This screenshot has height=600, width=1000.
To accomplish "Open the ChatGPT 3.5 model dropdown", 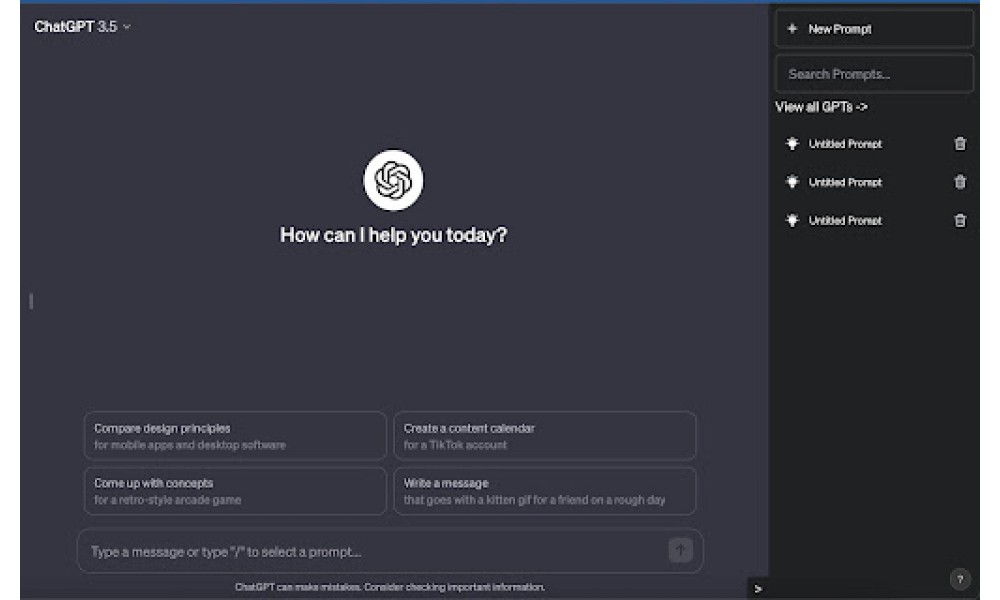I will tap(82, 27).
